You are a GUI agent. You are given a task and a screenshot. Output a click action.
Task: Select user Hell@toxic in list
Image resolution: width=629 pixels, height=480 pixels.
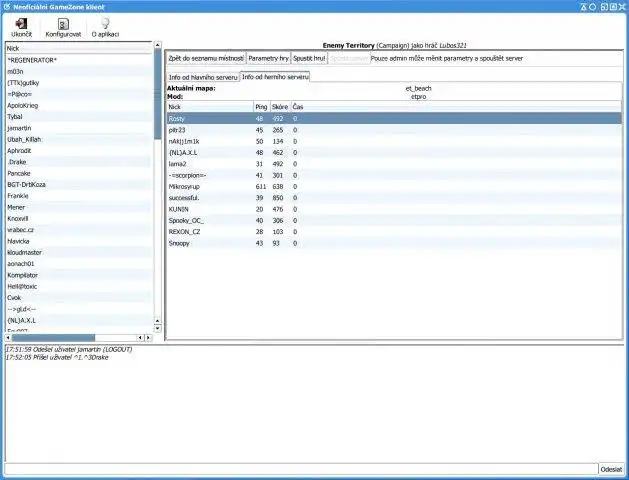coord(79,286)
